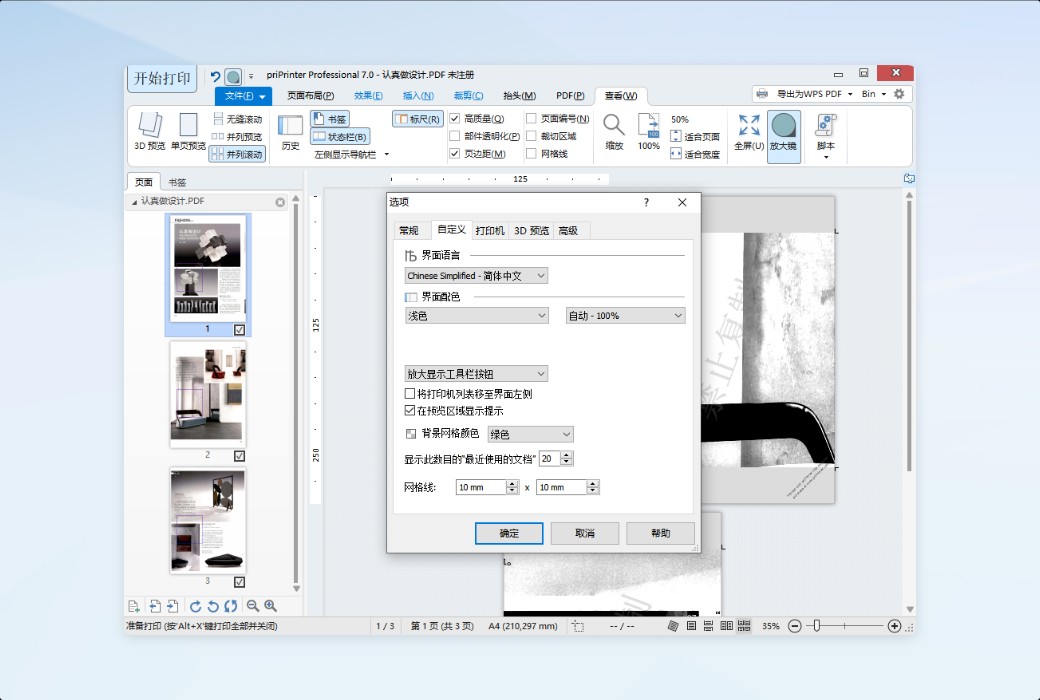Switch to the 抬头(M) ribbon tab
This screenshot has height=700, width=1040.
pos(519,96)
